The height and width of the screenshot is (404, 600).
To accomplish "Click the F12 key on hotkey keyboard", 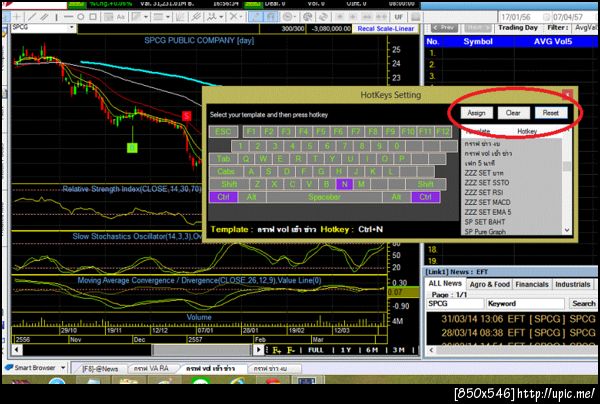I will pos(442,132).
